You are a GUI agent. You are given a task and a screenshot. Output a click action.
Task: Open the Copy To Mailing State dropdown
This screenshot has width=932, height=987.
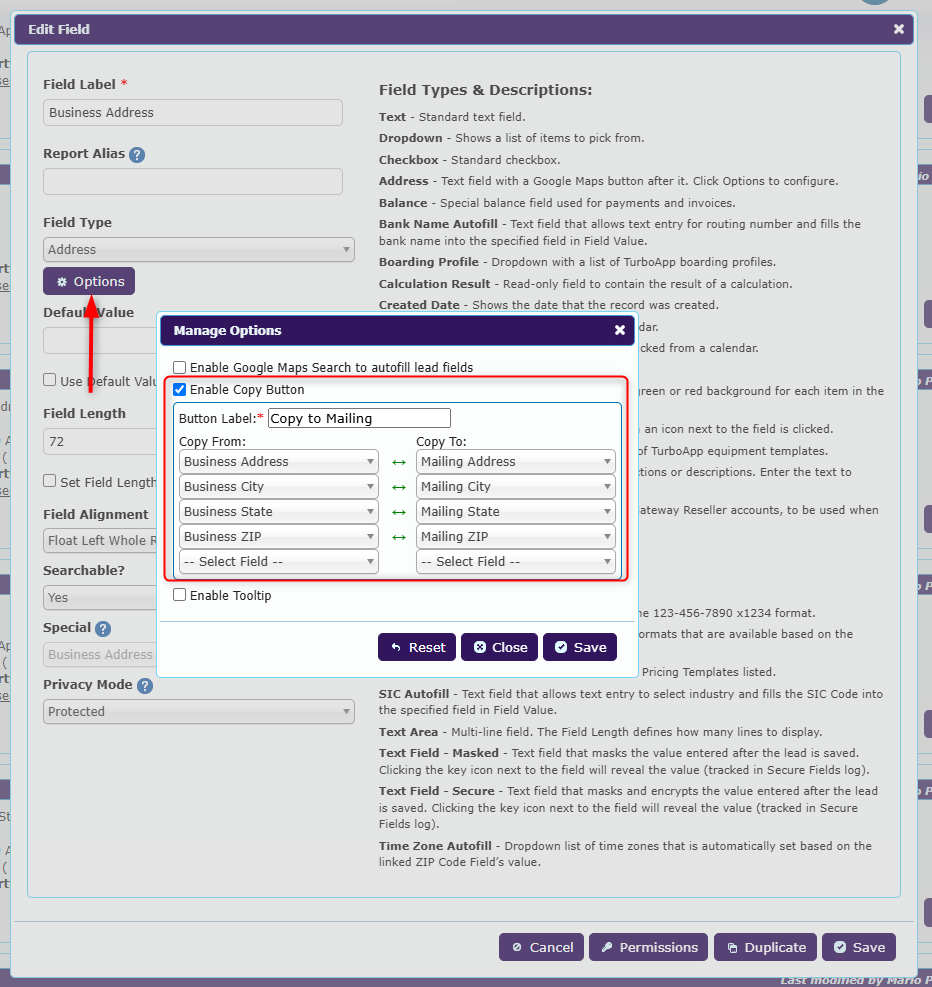coord(515,512)
